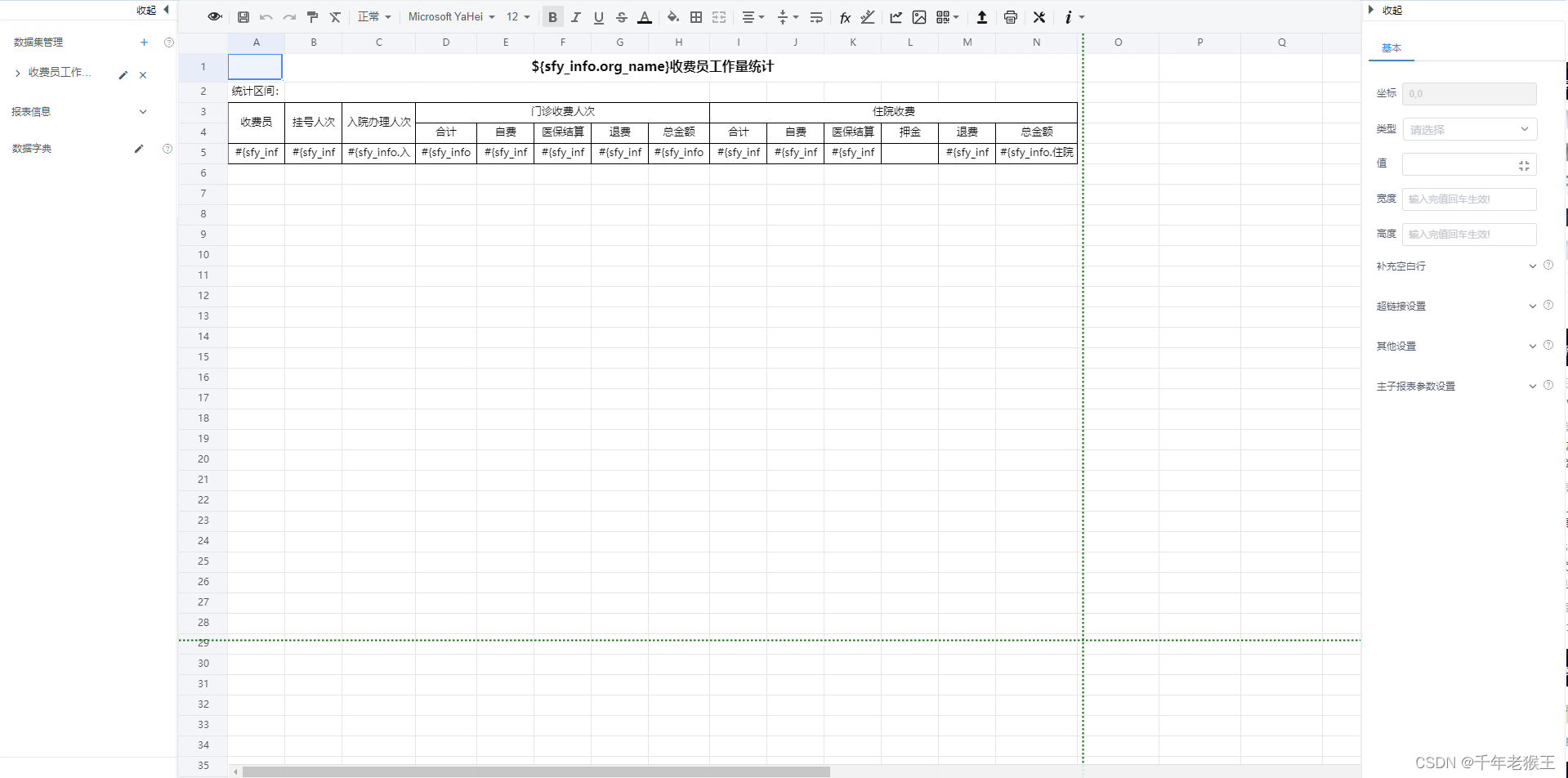Add a new dataset with the plus icon
Screen dimensions: 1568x778
click(x=144, y=42)
